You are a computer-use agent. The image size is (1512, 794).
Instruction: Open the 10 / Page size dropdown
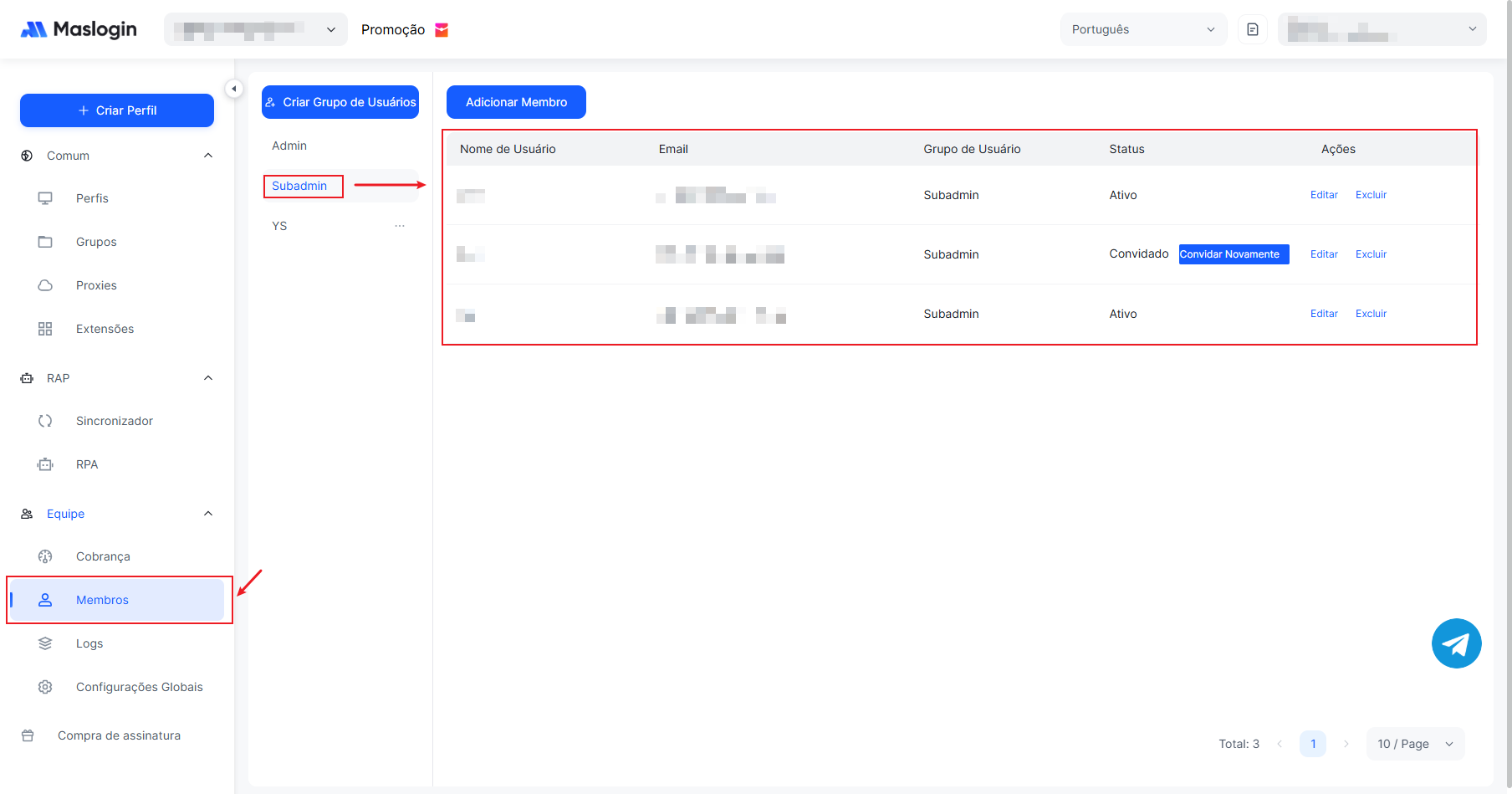click(1415, 744)
